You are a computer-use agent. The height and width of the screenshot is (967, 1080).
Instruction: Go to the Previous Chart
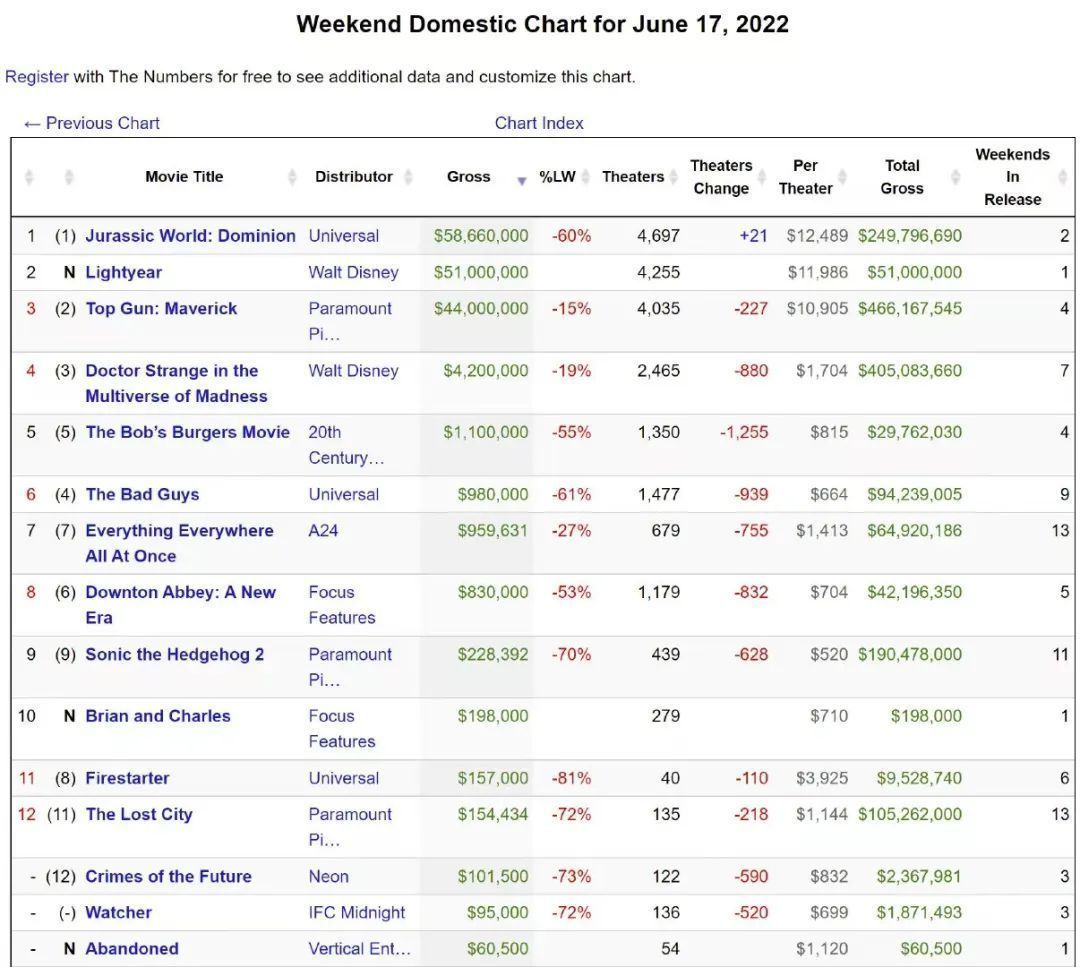pyautogui.click(x=91, y=123)
